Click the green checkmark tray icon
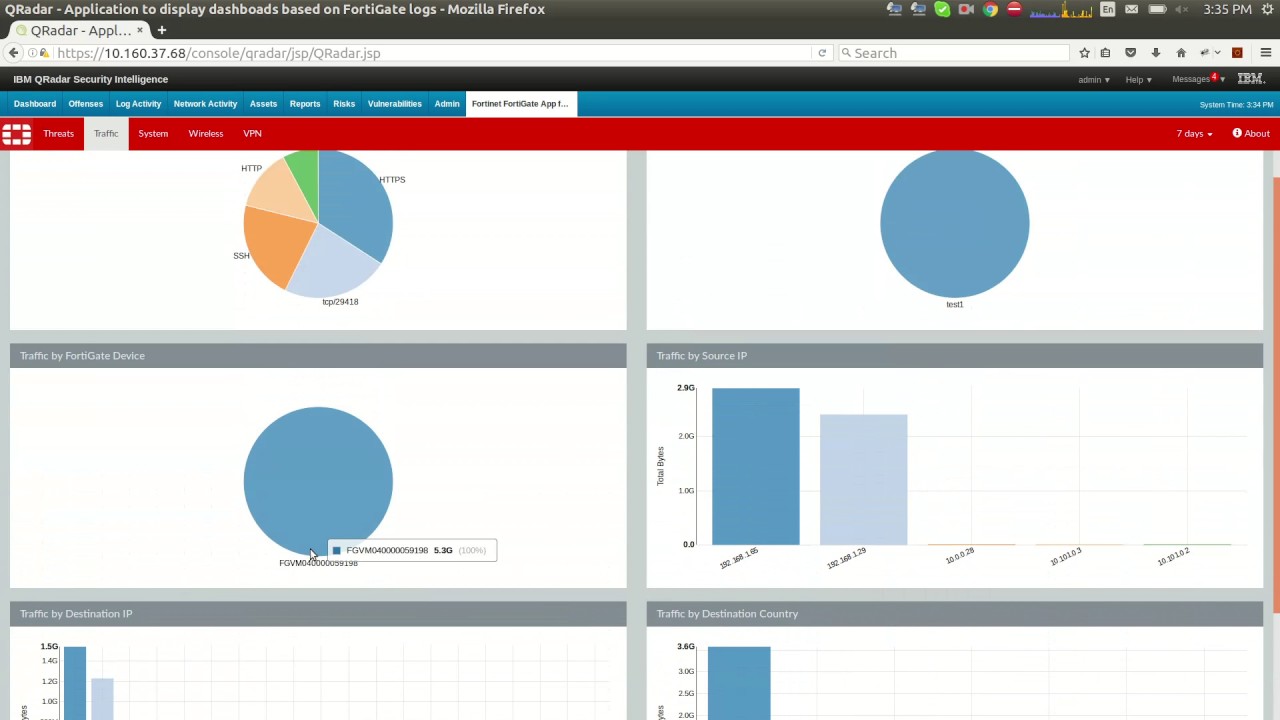This screenshot has width=1280, height=720. coord(942,9)
